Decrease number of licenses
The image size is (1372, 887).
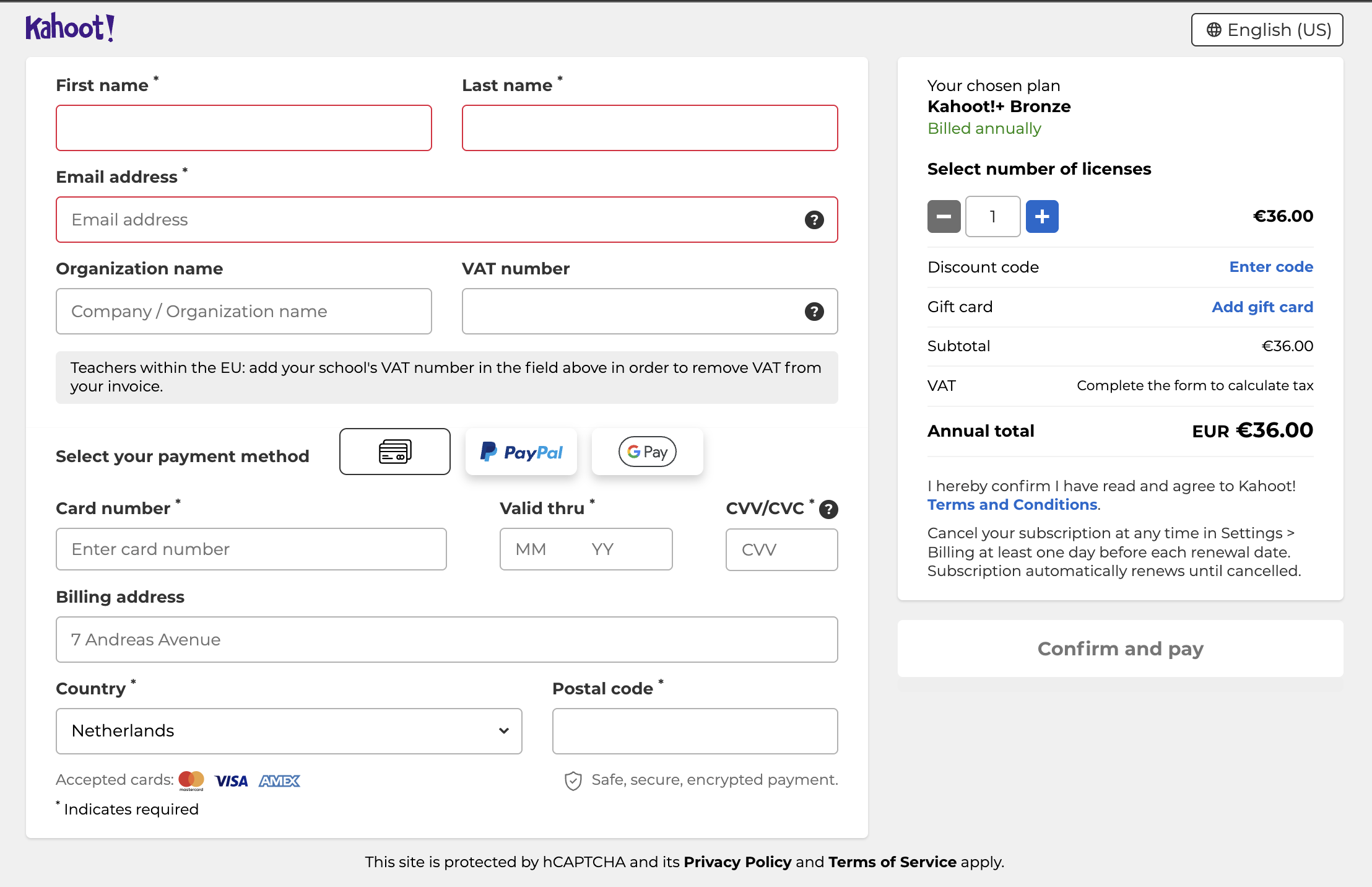[944, 217]
